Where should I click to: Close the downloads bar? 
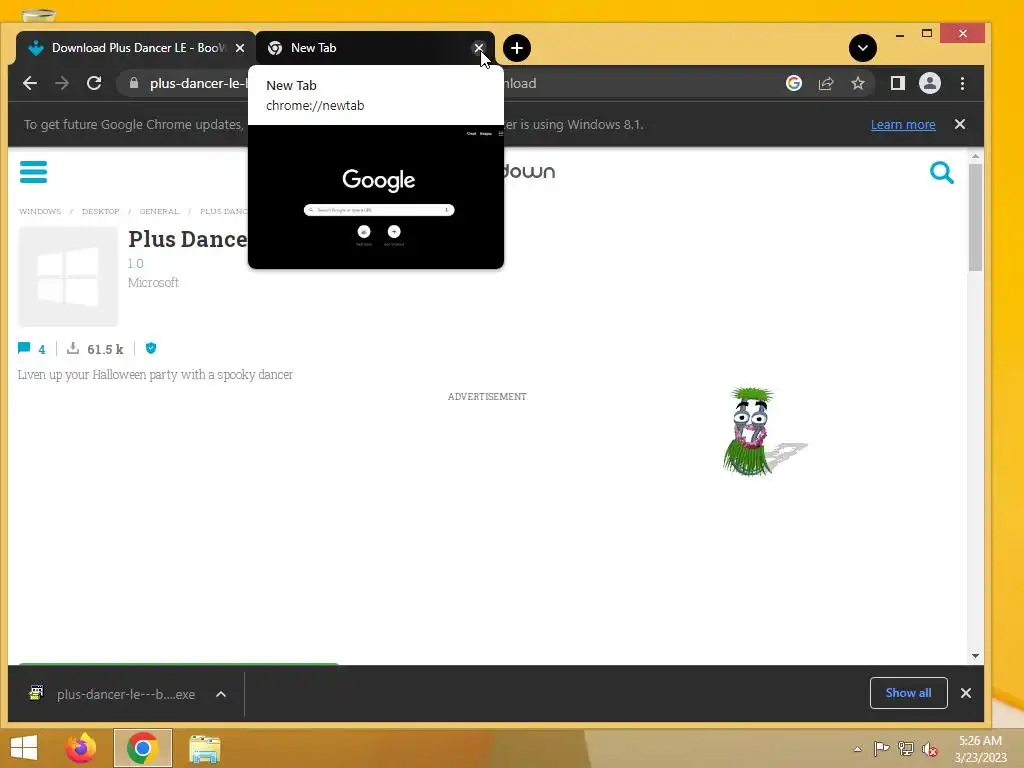pyautogui.click(x=966, y=693)
